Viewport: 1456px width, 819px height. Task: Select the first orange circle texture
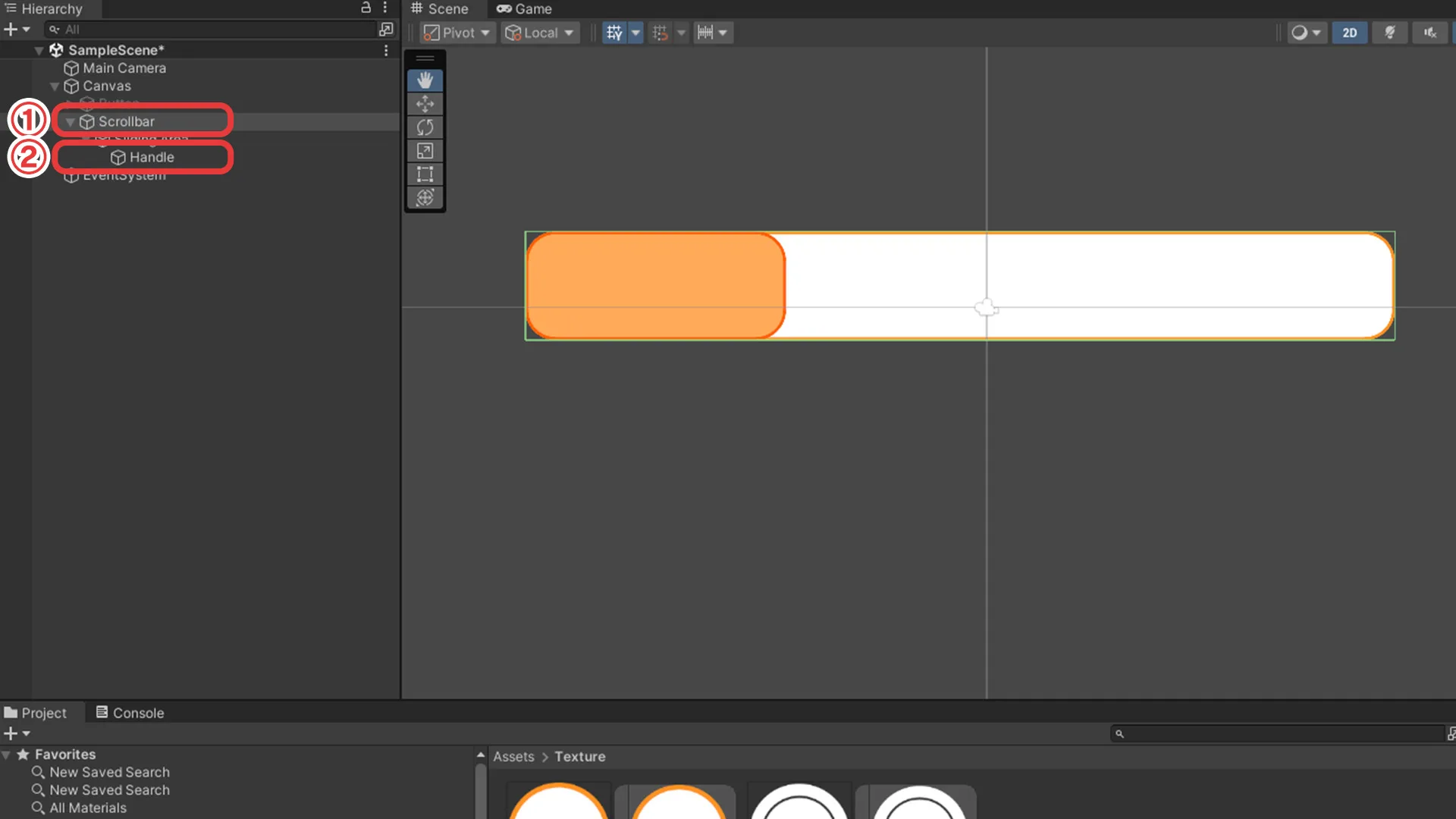[x=558, y=802]
